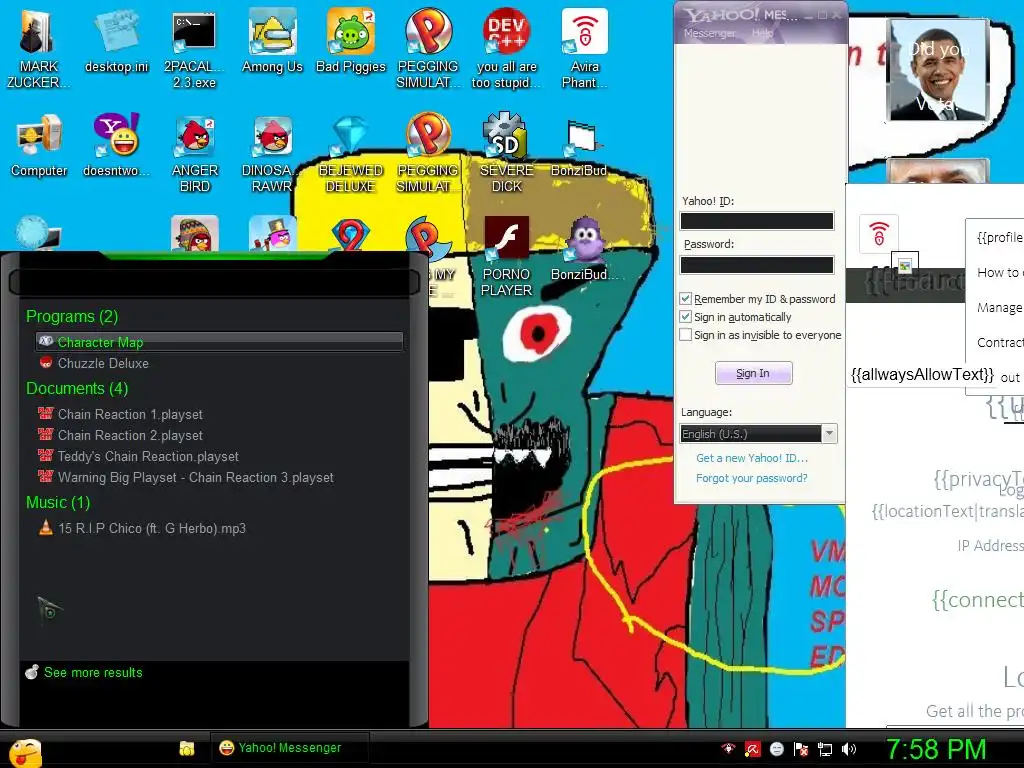Click the Avira logo in the Phantom window
The image size is (1024, 768).
[879, 233]
